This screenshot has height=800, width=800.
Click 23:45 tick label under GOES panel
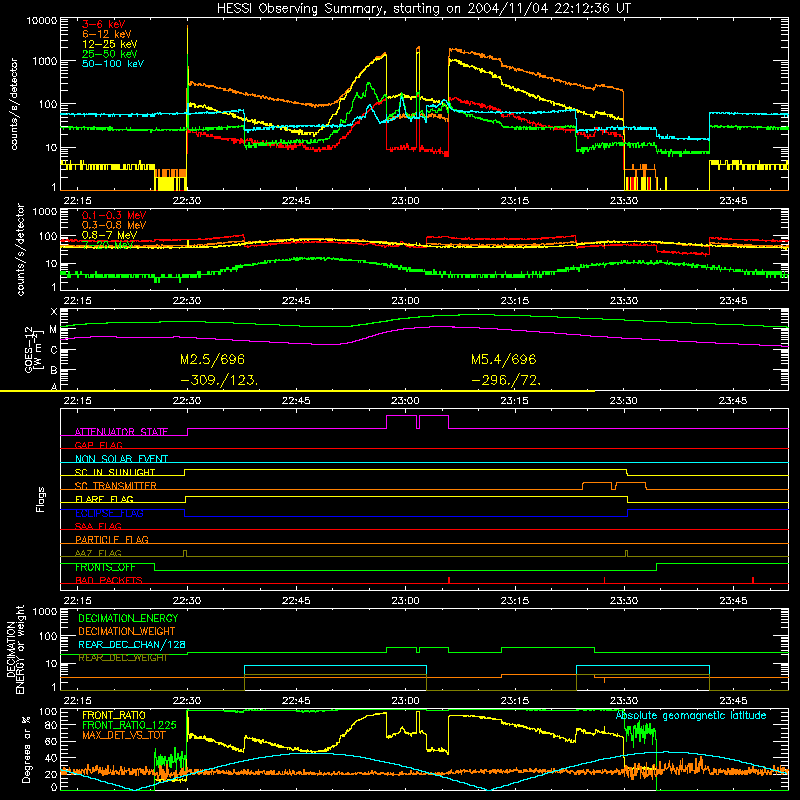pyautogui.click(x=733, y=401)
